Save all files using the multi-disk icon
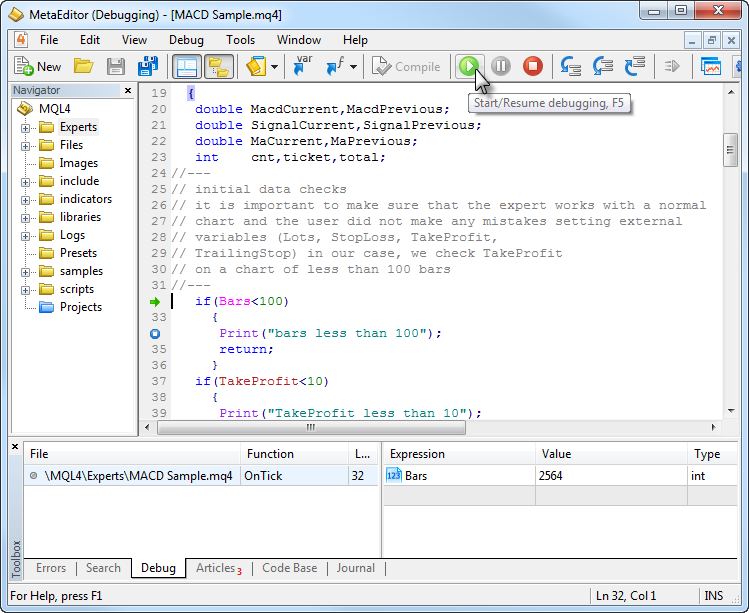 pos(148,67)
